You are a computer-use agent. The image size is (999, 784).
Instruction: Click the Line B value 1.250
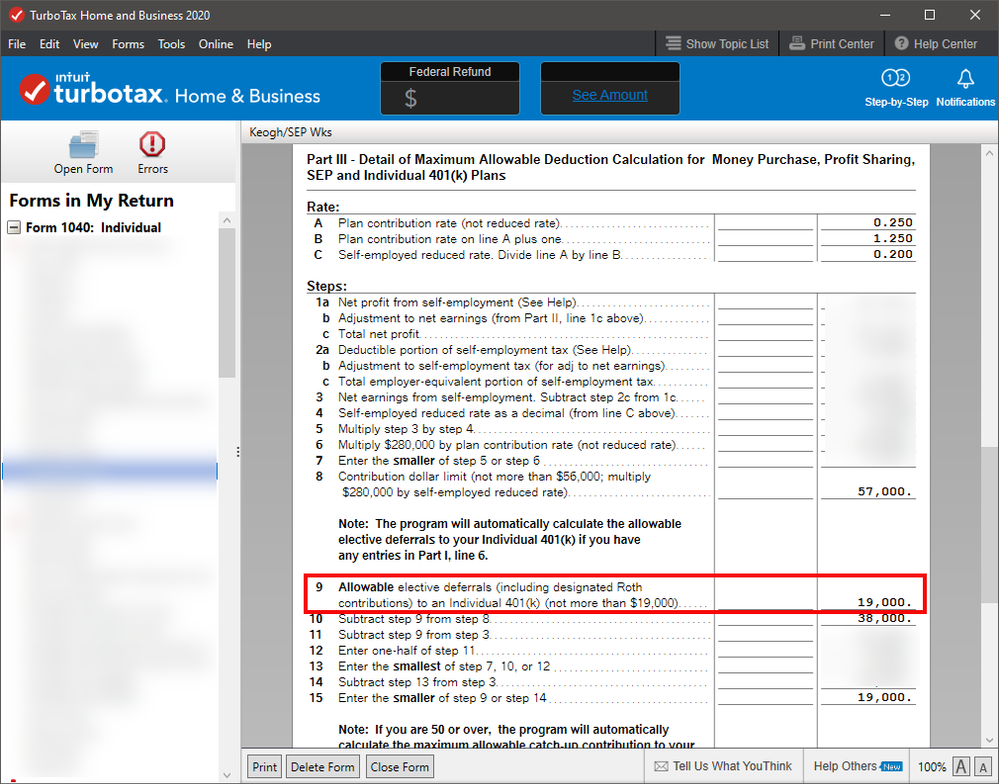coord(893,238)
